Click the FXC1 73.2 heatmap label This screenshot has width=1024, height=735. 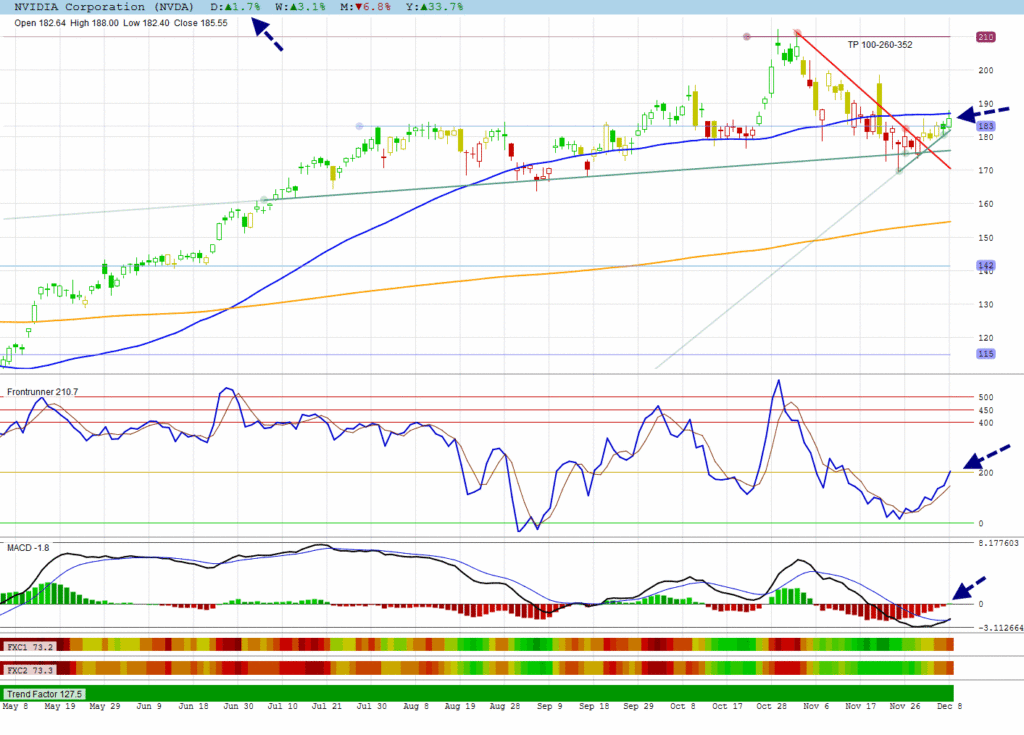29,647
